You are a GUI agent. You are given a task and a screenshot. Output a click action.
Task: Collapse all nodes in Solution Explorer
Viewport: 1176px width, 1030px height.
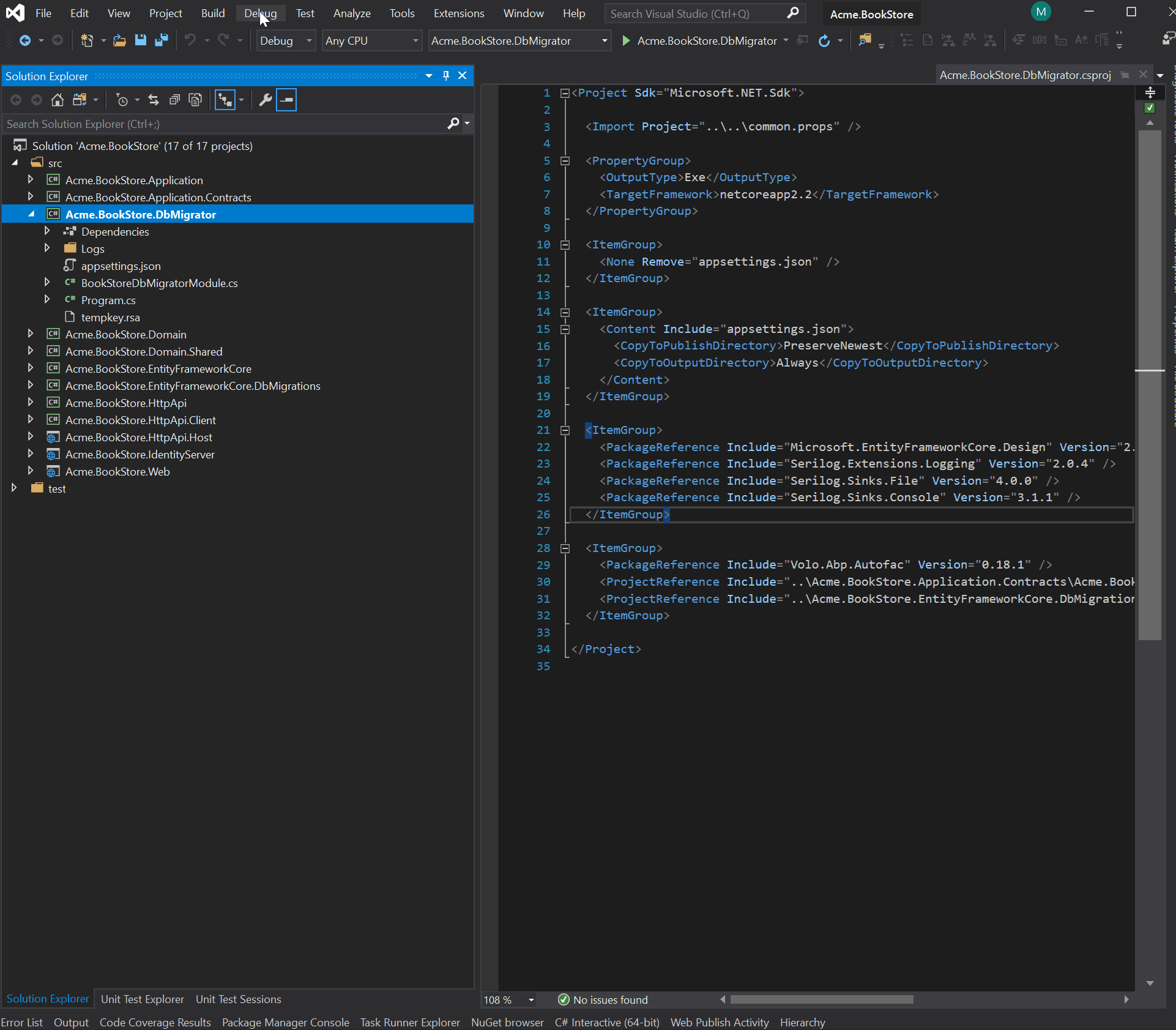point(174,100)
